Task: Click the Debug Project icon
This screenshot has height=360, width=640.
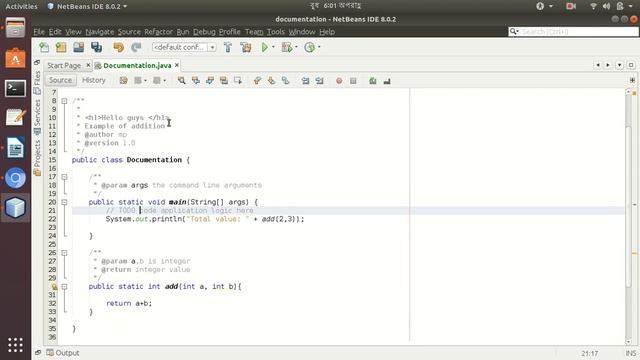Action: point(287,47)
